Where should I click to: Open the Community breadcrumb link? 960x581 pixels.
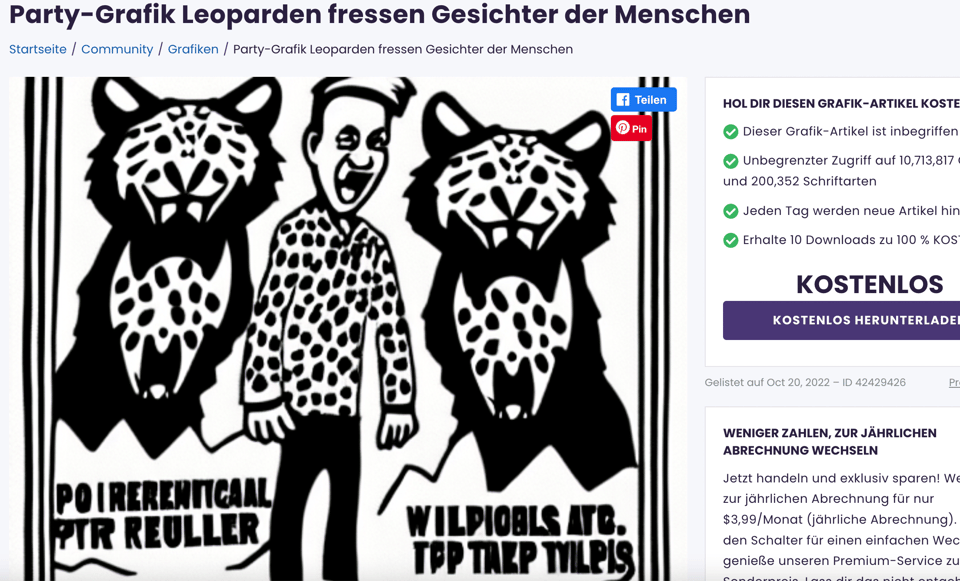(117, 50)
